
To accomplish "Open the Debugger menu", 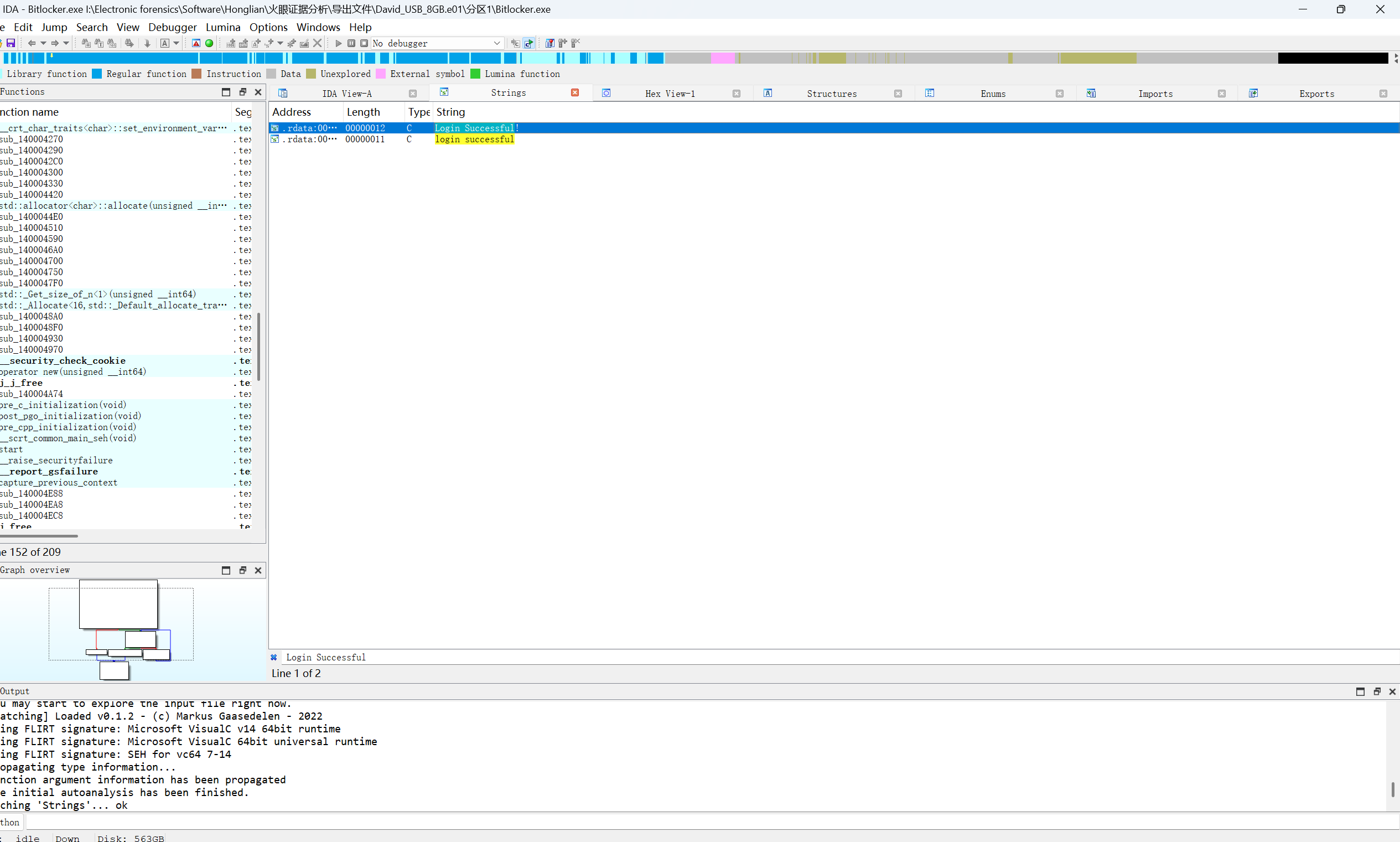I will (173, 27).
